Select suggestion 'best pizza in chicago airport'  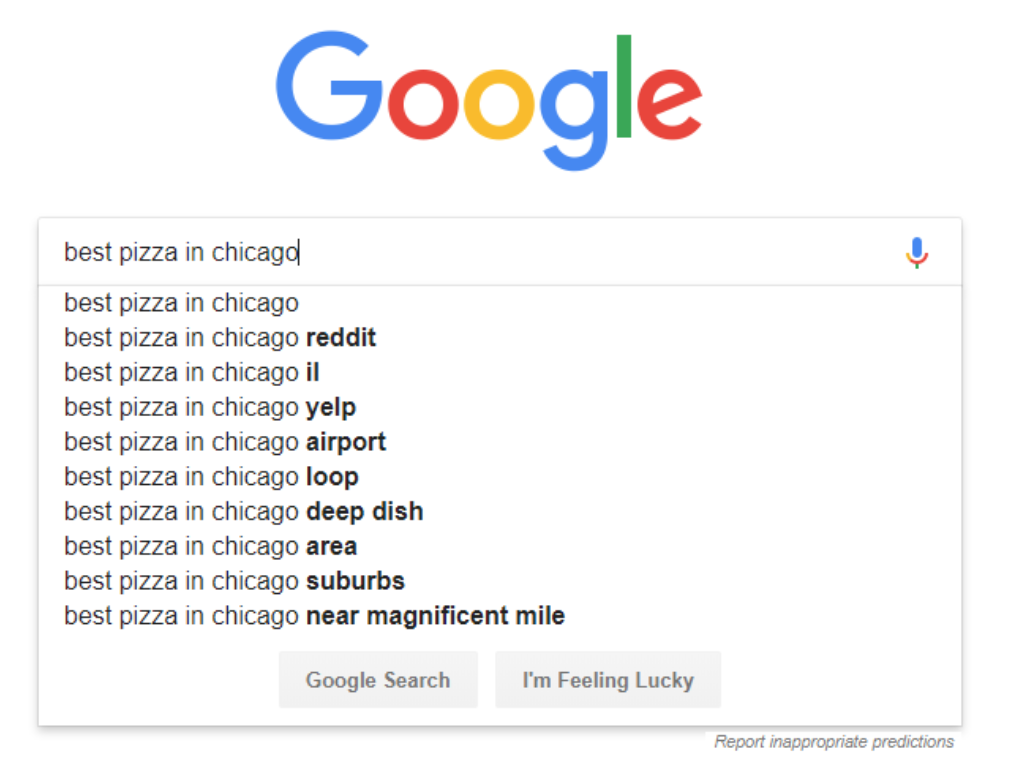(224, 441)
